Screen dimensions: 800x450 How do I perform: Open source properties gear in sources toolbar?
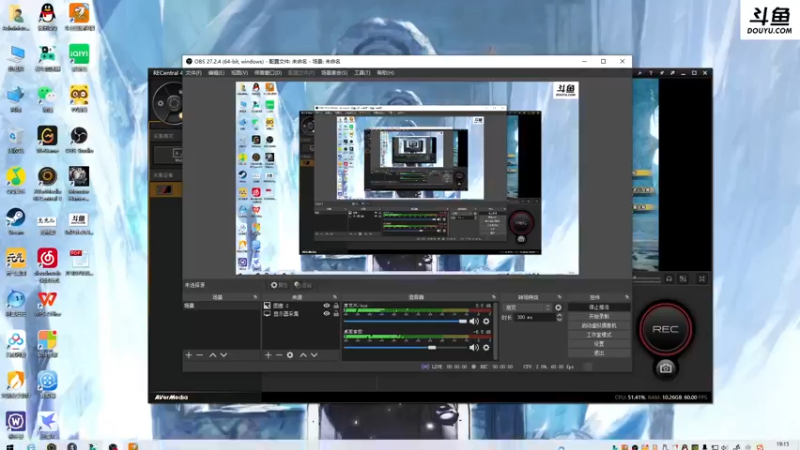pos(290,355)
